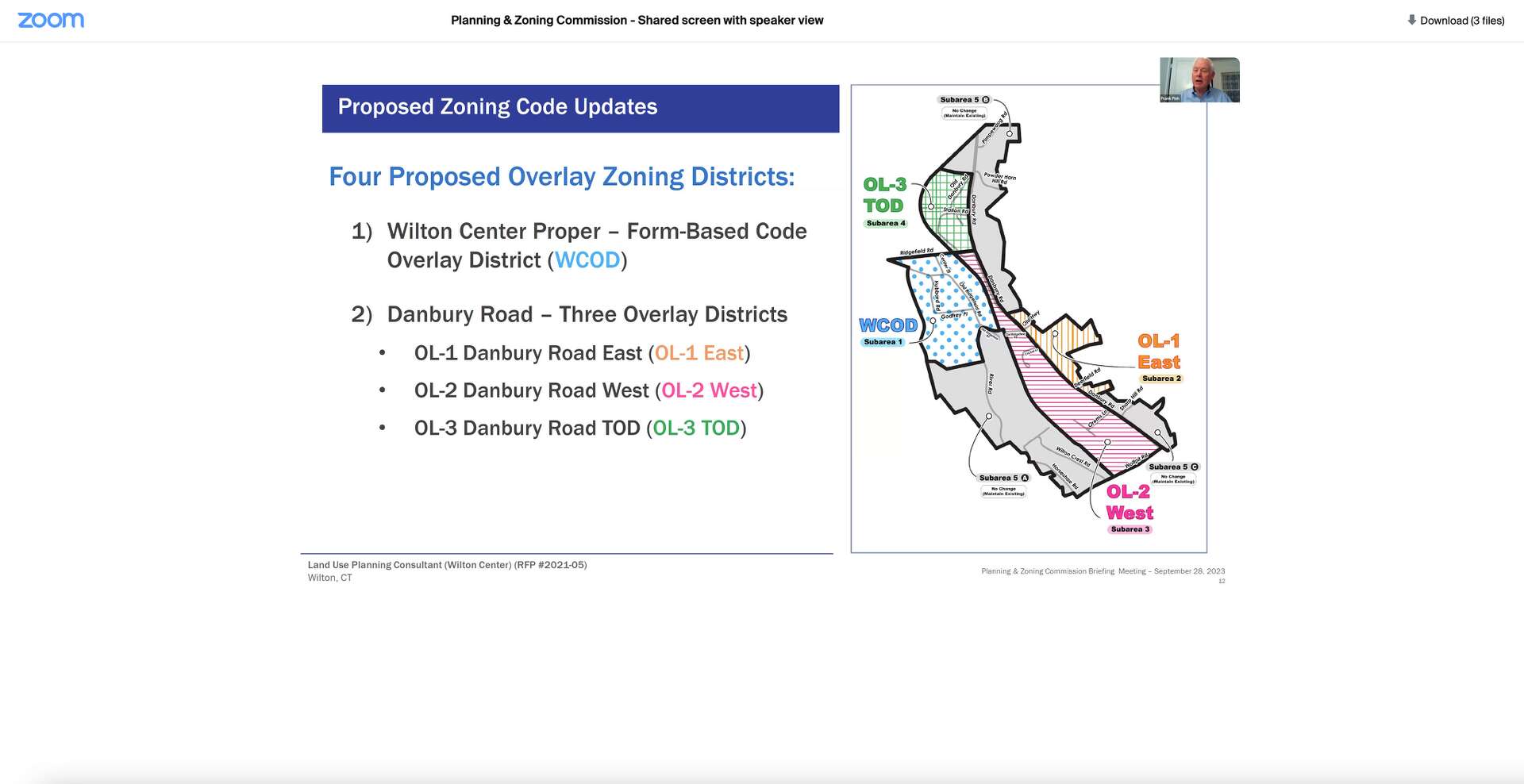
Task: Click the OL-2 West map label
Action: tap(1130, 503)
